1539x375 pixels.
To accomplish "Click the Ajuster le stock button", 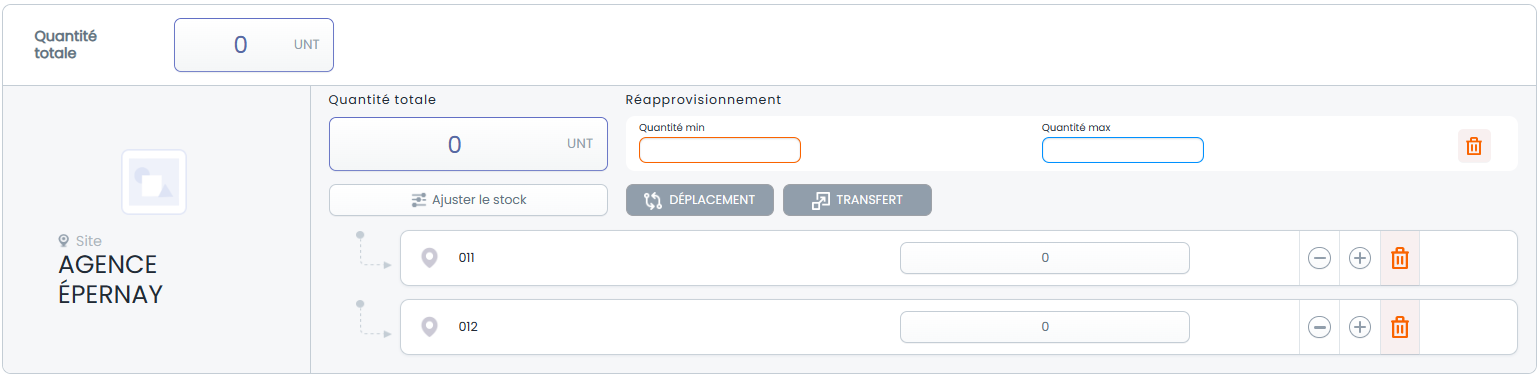I will tap(468, 200).
